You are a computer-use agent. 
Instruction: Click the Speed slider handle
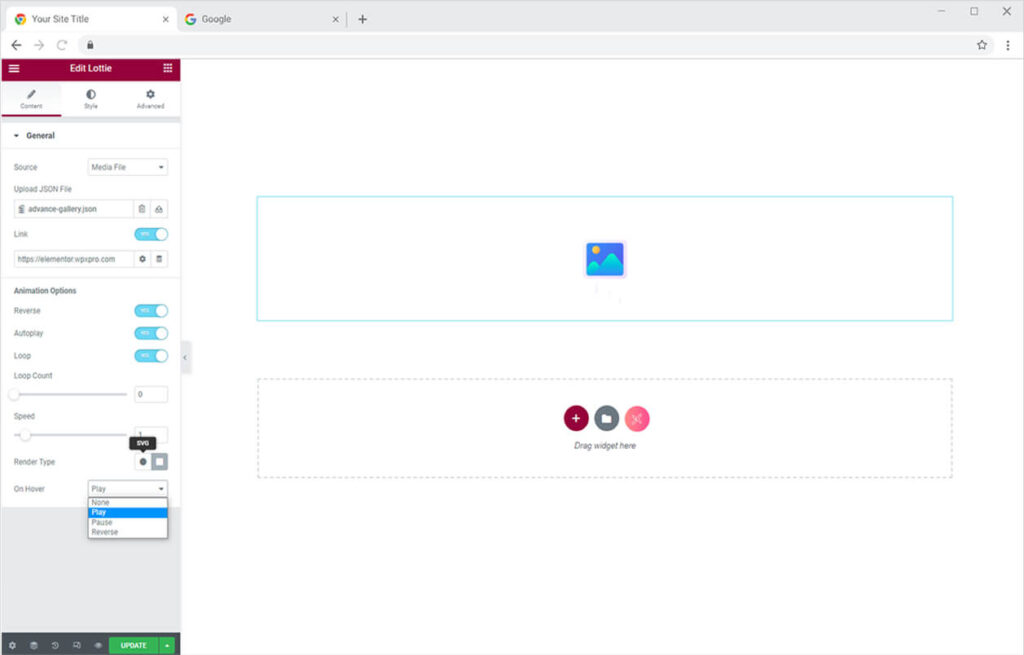pyautogui.click(x=25, y=435)
